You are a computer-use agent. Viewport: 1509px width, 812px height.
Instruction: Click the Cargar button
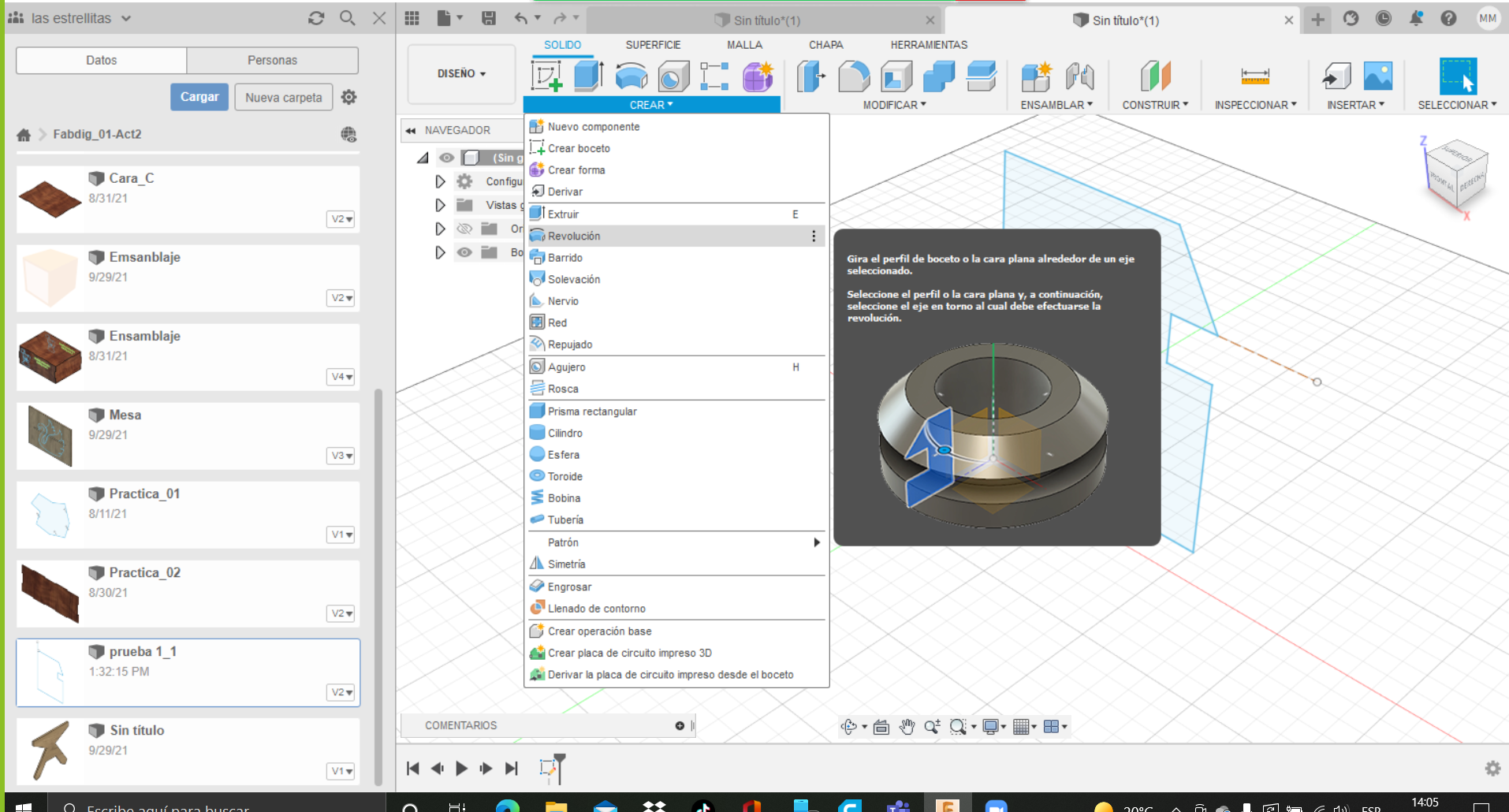pyautogui.click(x=199, y=97)
